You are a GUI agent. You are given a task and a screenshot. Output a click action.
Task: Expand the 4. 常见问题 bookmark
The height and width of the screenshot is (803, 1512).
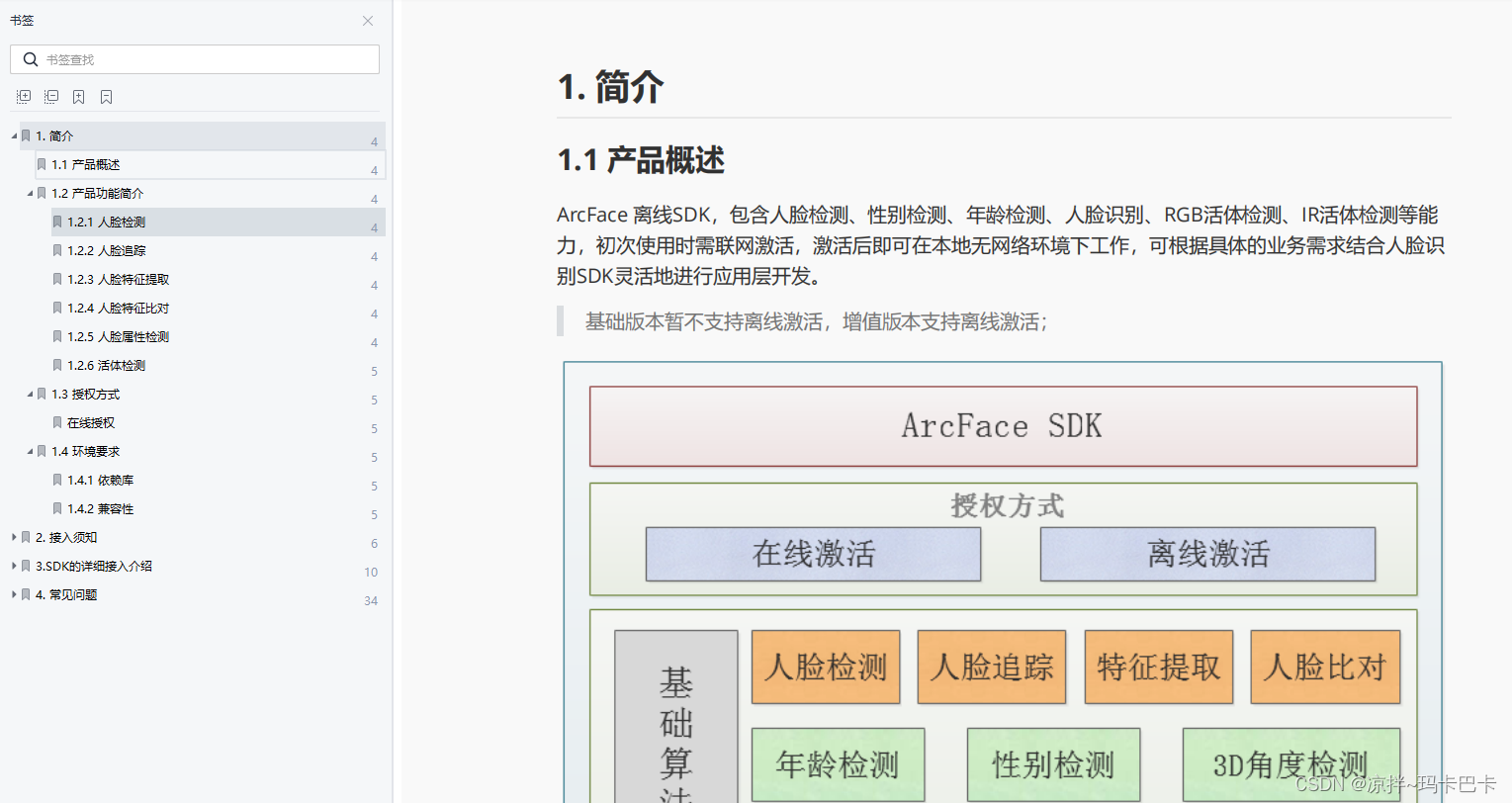tap(14, 595)
